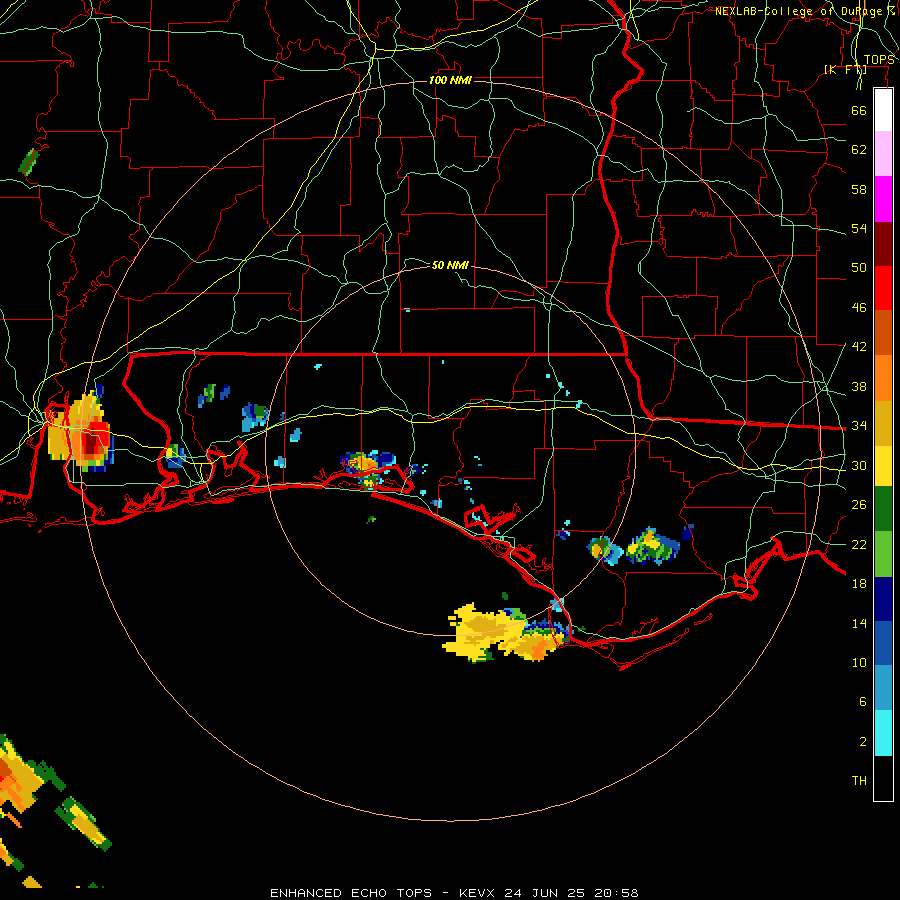Click the "50 NMI" range ring label

(x=450, y=265)
